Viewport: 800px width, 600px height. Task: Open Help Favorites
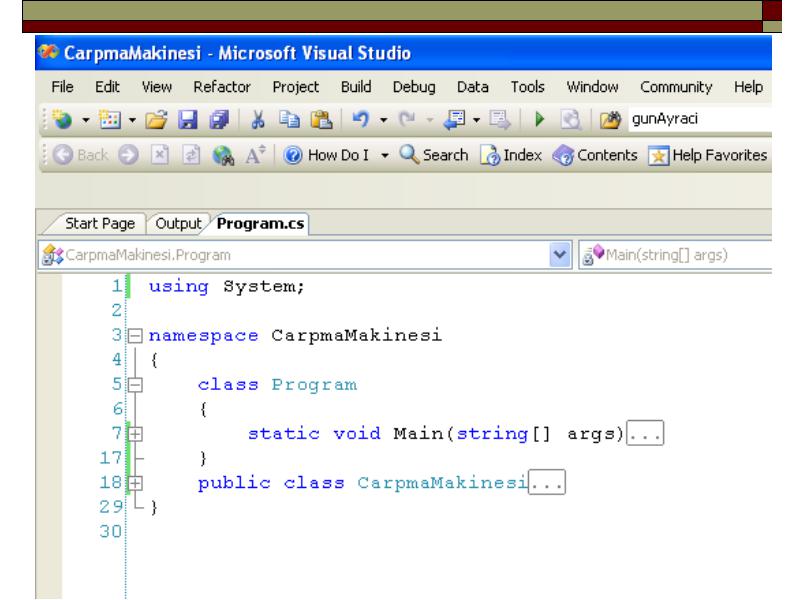click(708, 155)
